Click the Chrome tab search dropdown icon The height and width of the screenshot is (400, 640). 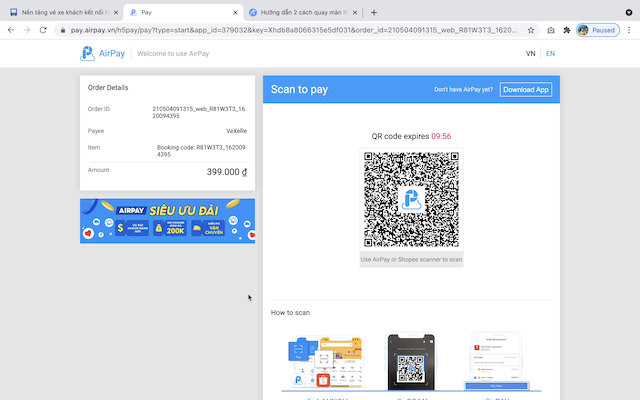coord(629,13)
